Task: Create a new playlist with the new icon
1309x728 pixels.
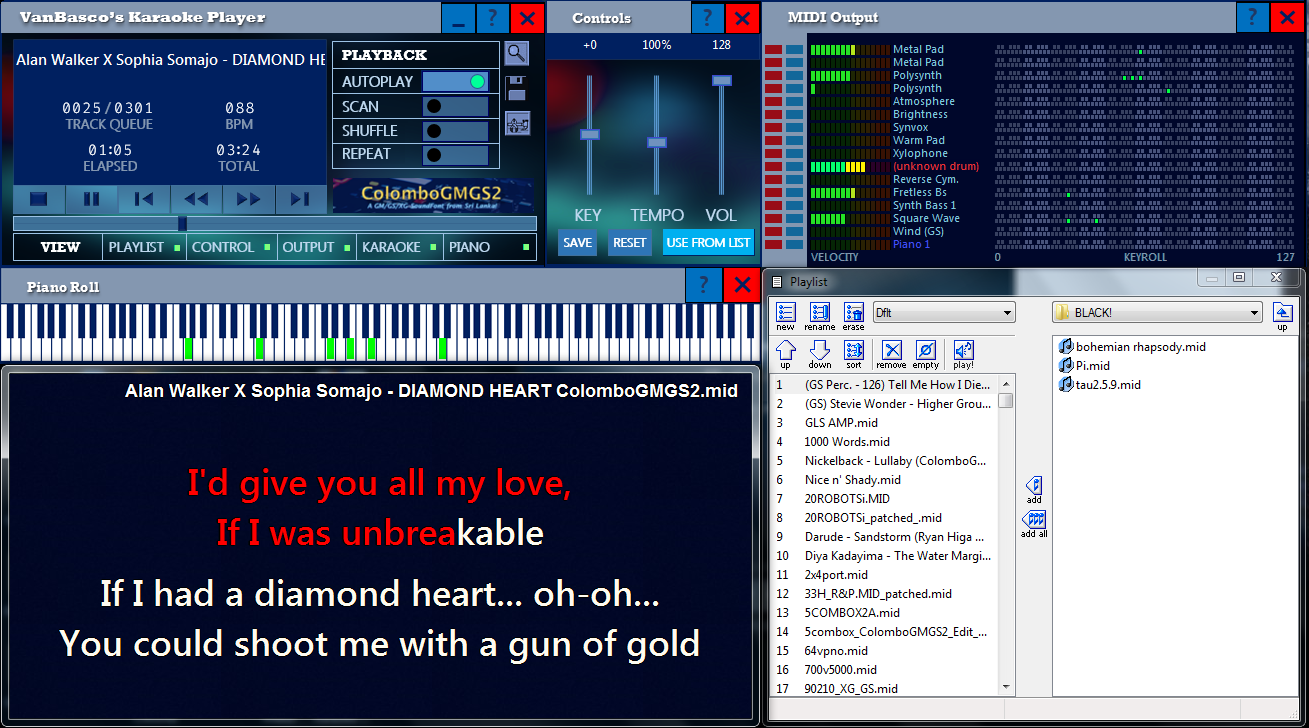Action: [x=785, y=316]
